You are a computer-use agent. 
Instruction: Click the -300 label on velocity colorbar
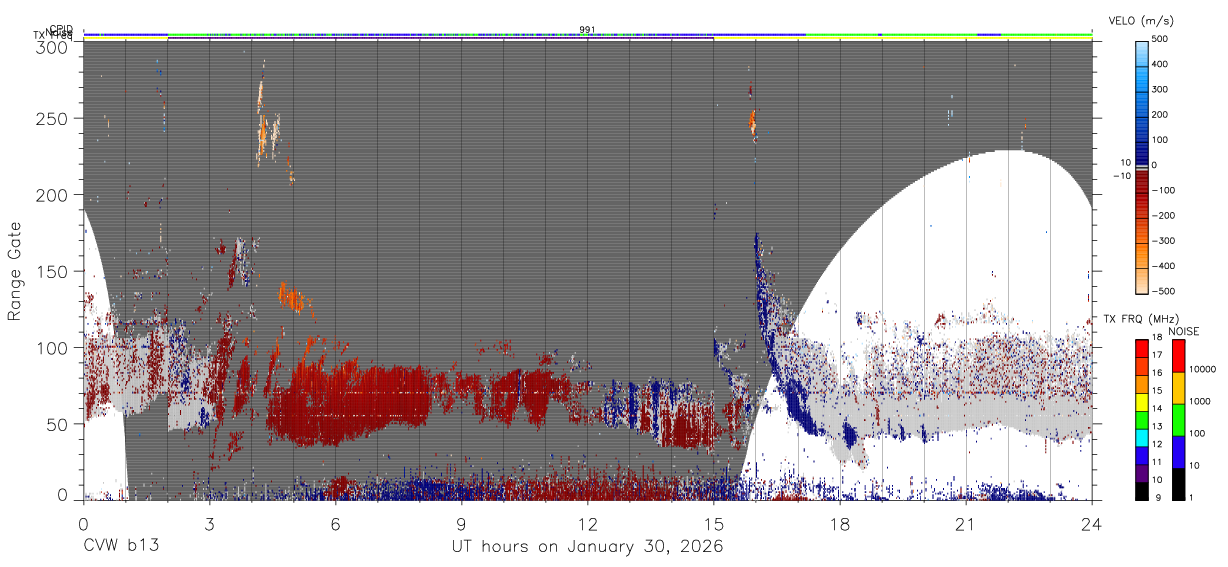[1162, 241]
